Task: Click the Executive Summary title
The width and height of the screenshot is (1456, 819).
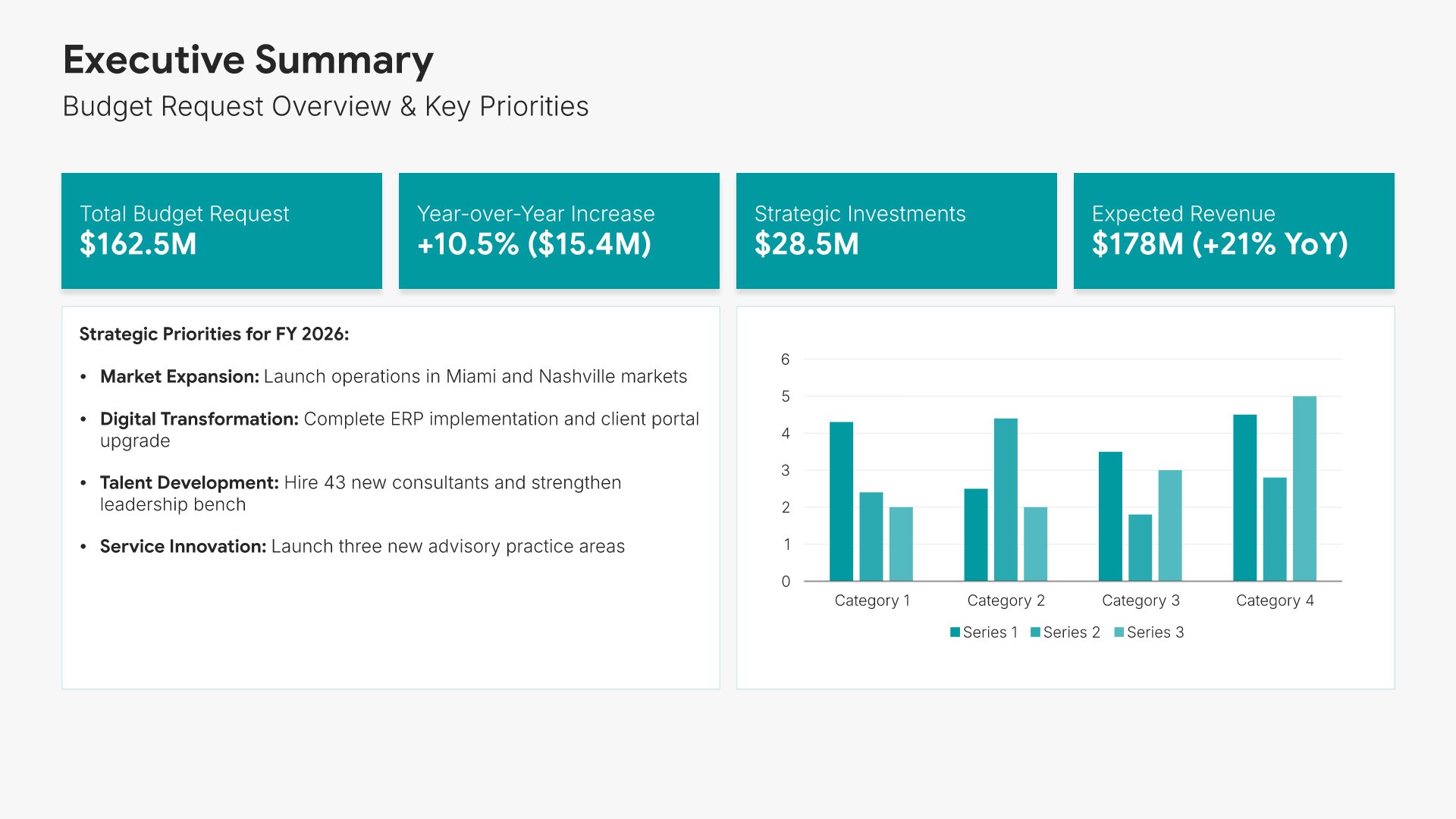Action: click(x=247, y=60)
